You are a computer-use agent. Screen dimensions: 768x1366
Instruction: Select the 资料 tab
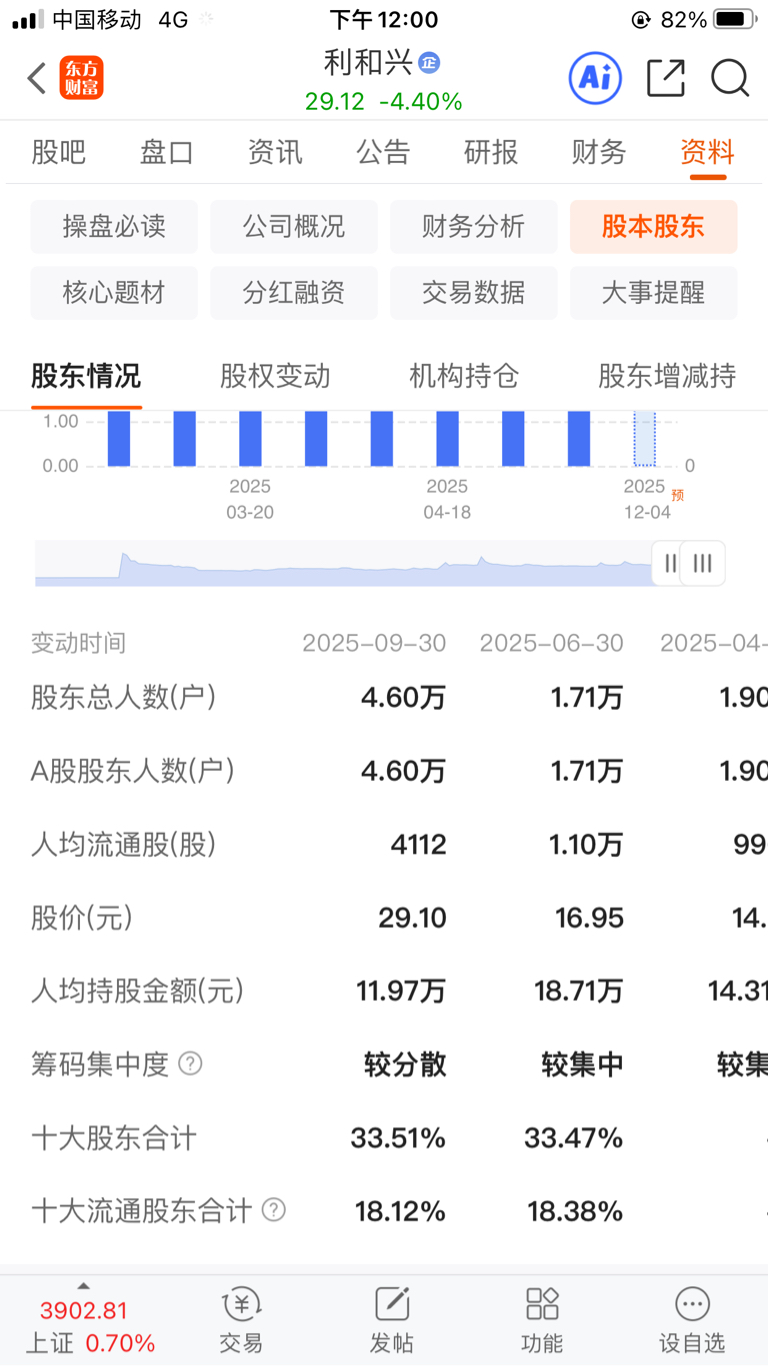707,152
